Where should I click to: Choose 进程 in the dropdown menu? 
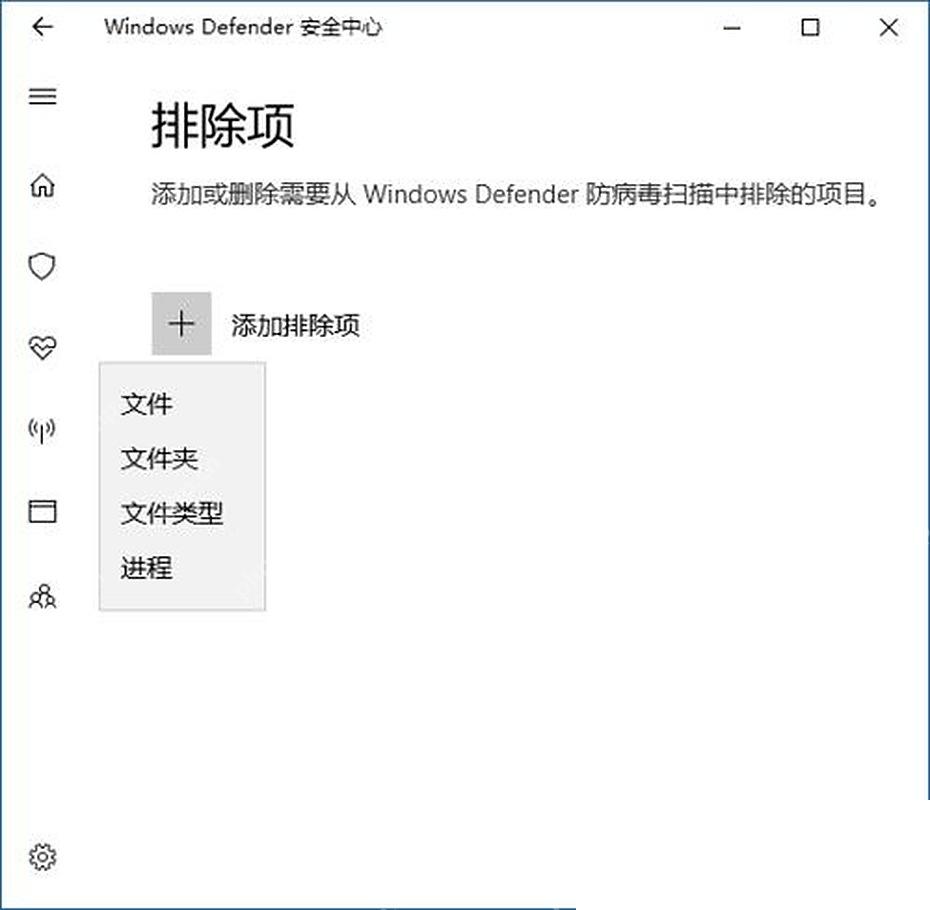pos(146,568)
